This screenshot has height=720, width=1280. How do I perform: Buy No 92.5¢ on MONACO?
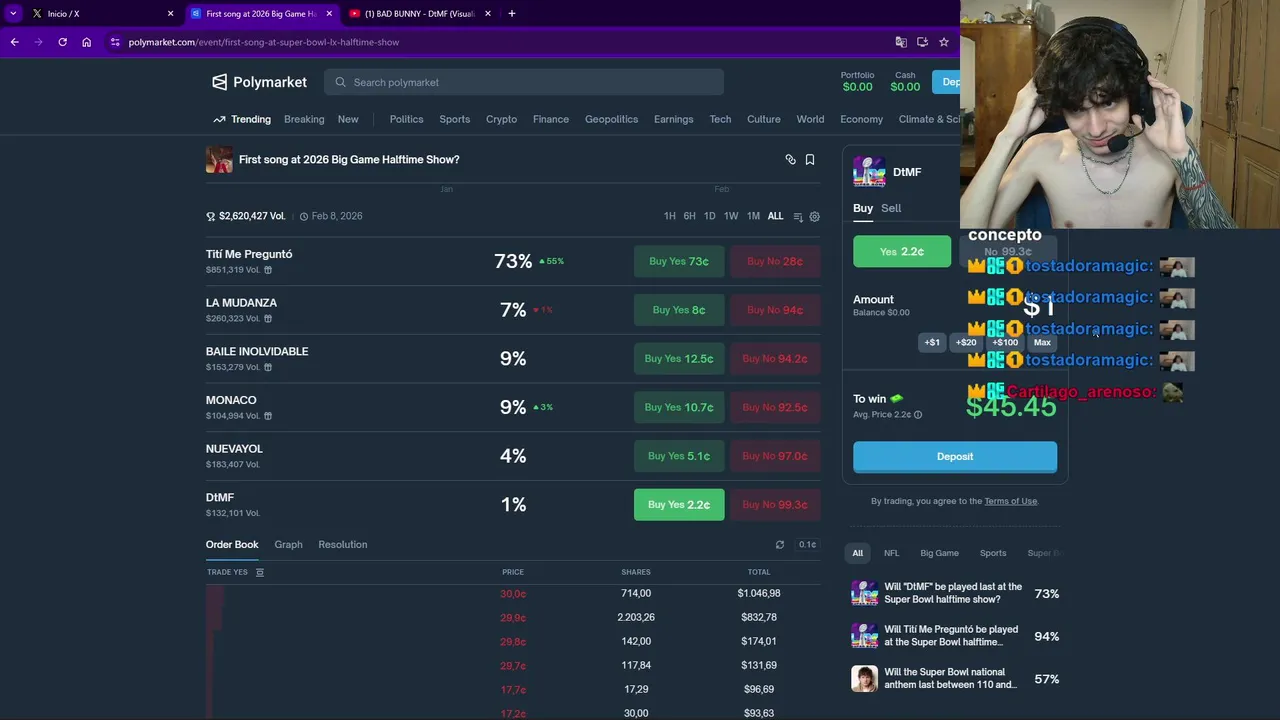click(773, 407)
